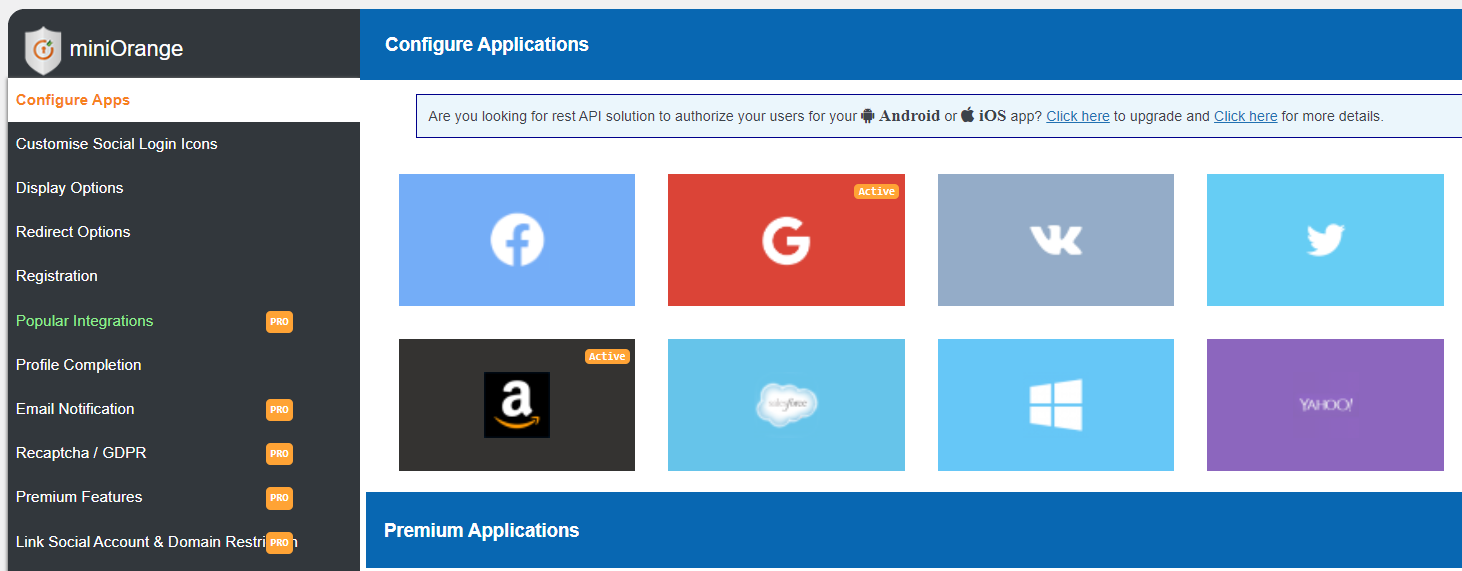Go to Customise Social Login Icons
Image resolution: width=1462 pixels, height=571 pixels.
pyautogui.click(x=116, y=144)
